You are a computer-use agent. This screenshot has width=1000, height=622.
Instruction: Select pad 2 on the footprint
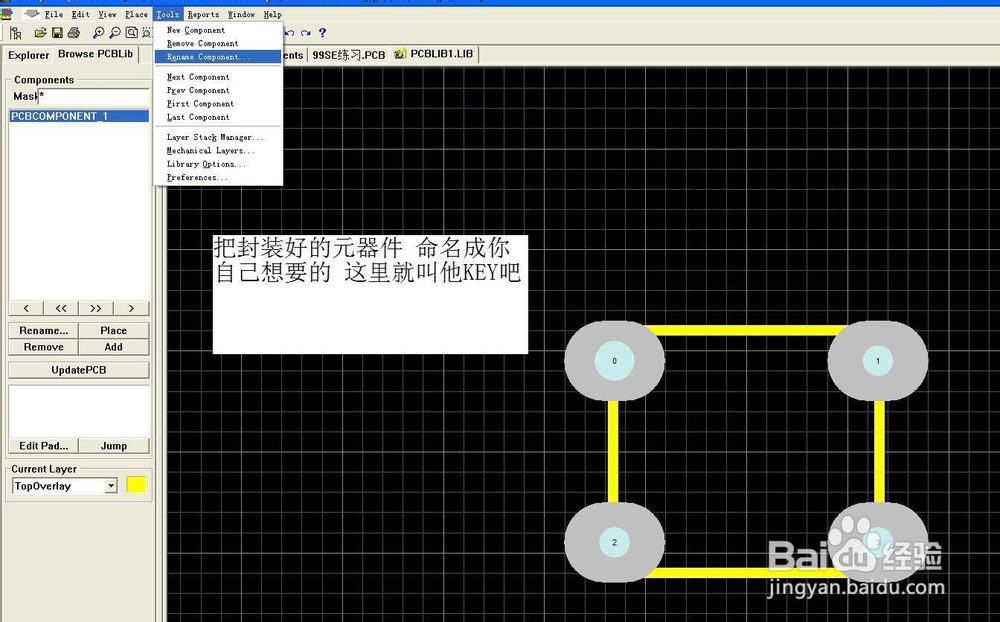614,542
